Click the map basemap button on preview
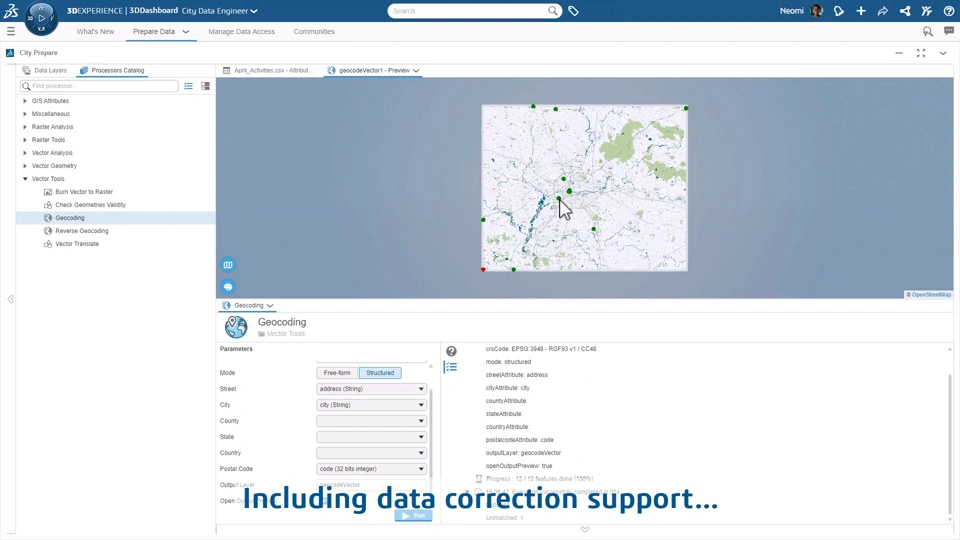The width and height of the screenshot is (960, 540). (228, 265)
